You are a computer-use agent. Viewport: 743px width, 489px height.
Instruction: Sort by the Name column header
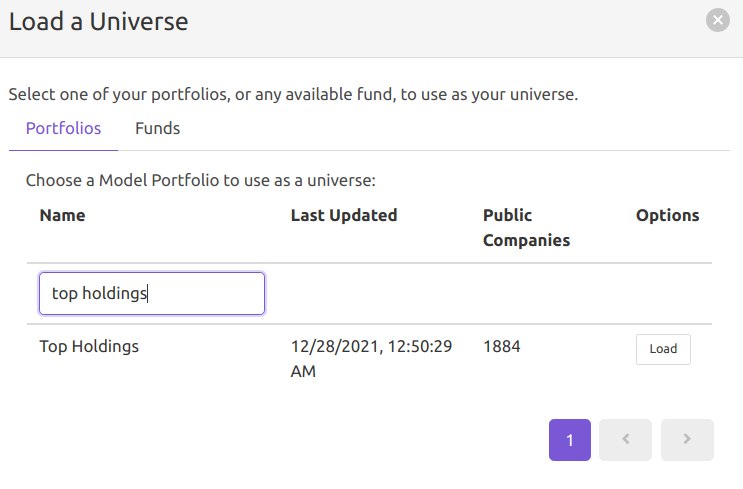click(x=62, y=215)
